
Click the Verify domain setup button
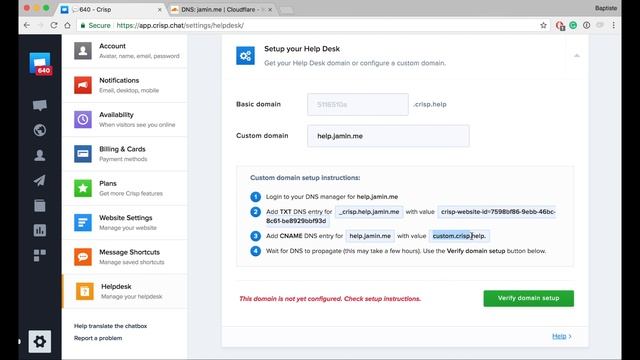(529, 298)
